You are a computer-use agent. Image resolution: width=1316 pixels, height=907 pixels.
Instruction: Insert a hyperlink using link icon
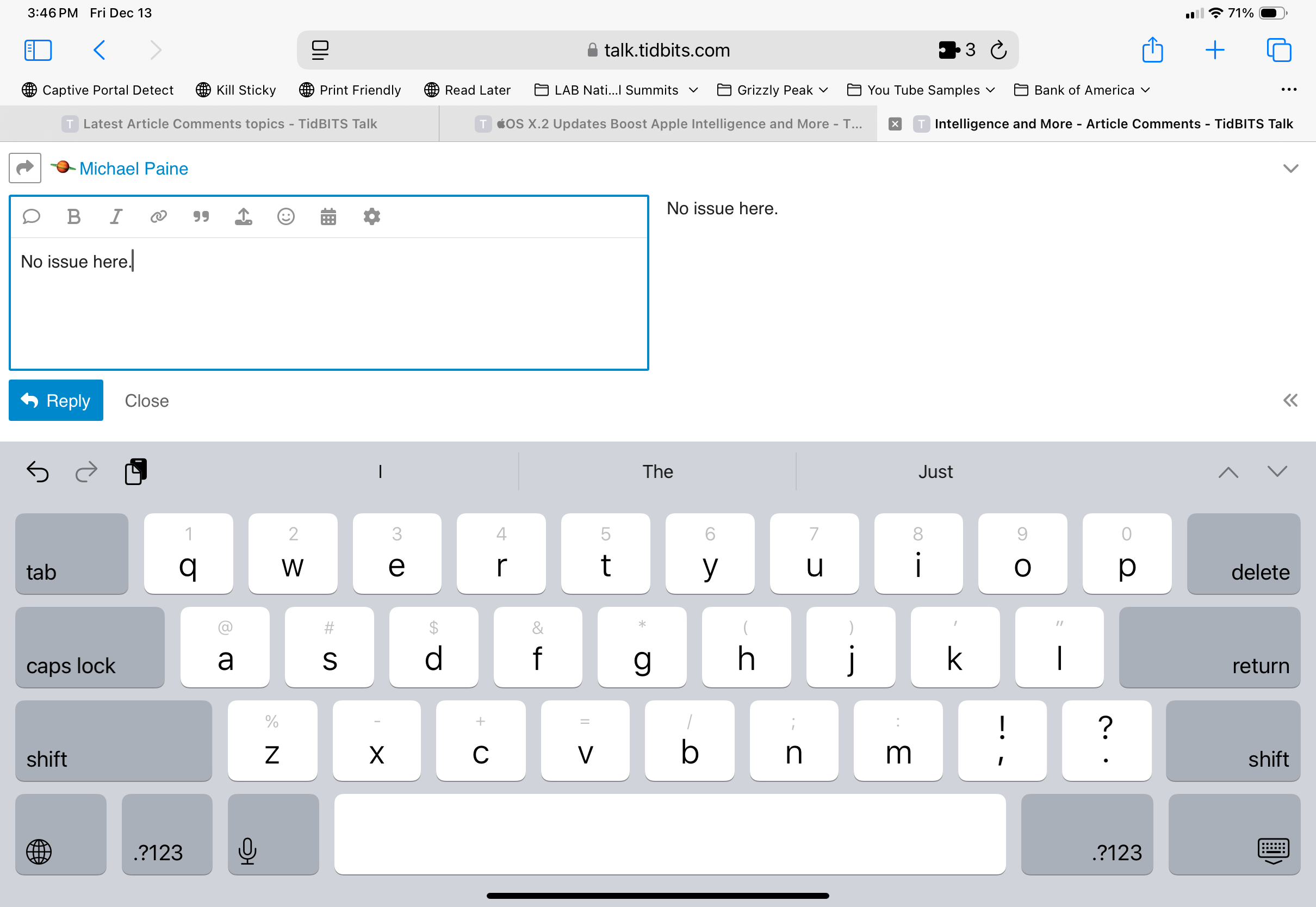click(x=159, y=216)
